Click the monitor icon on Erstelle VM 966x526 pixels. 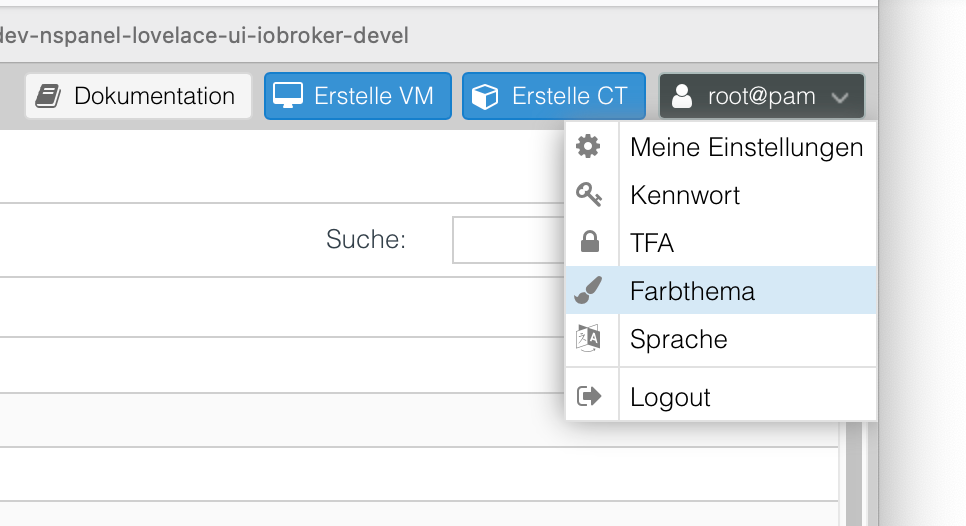[288, 96]
